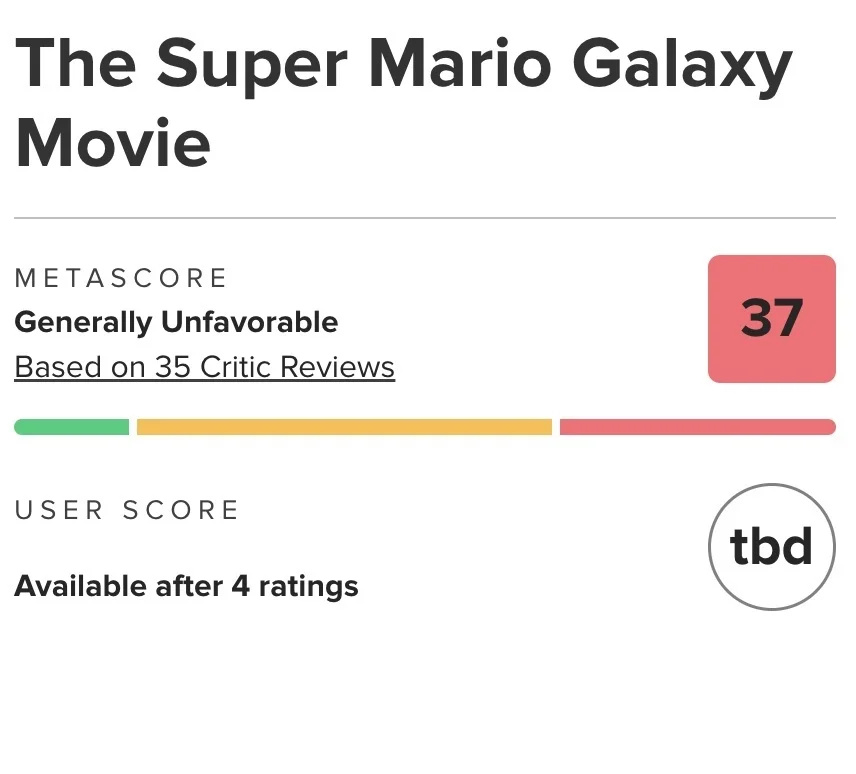Viewport: 856px width, 774px height.
Task: Select the yellow mixed reviews bar segment
Action: 344,427
